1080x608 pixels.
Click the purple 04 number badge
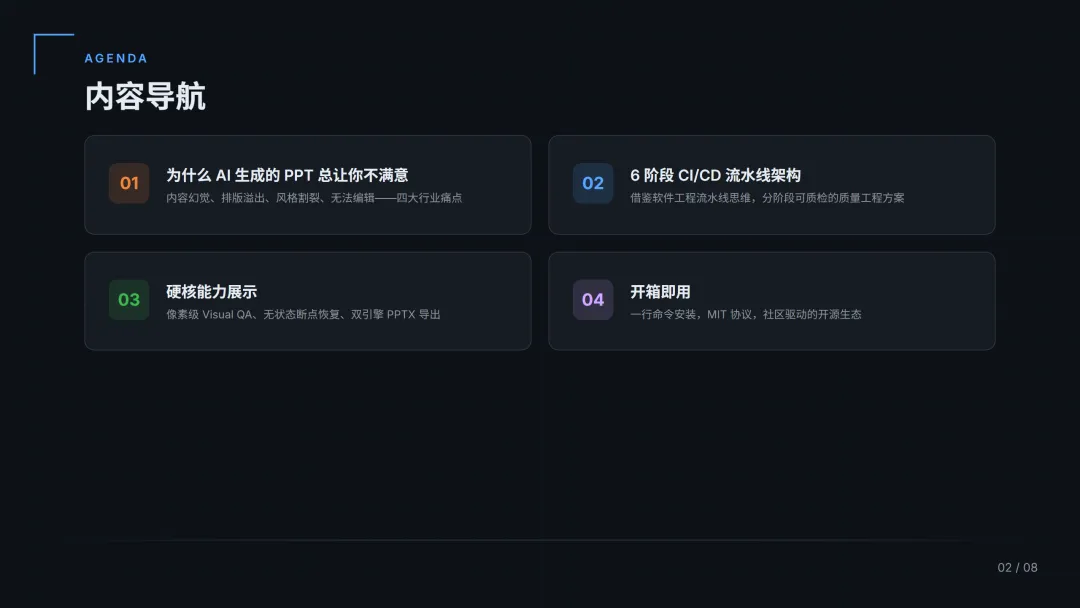tap(593, 300)
